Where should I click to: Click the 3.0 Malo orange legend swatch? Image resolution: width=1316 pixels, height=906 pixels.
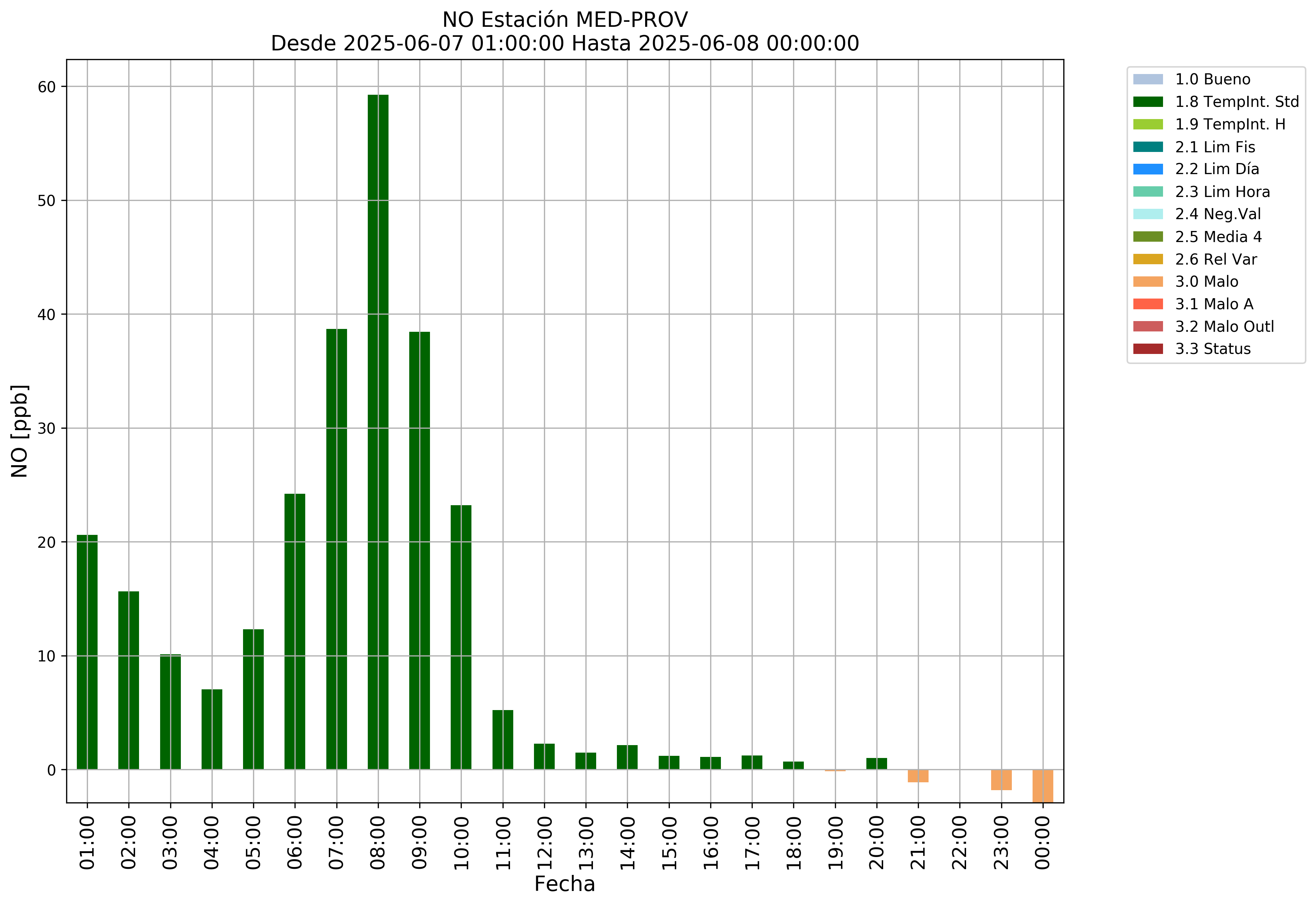[1147, 282]
